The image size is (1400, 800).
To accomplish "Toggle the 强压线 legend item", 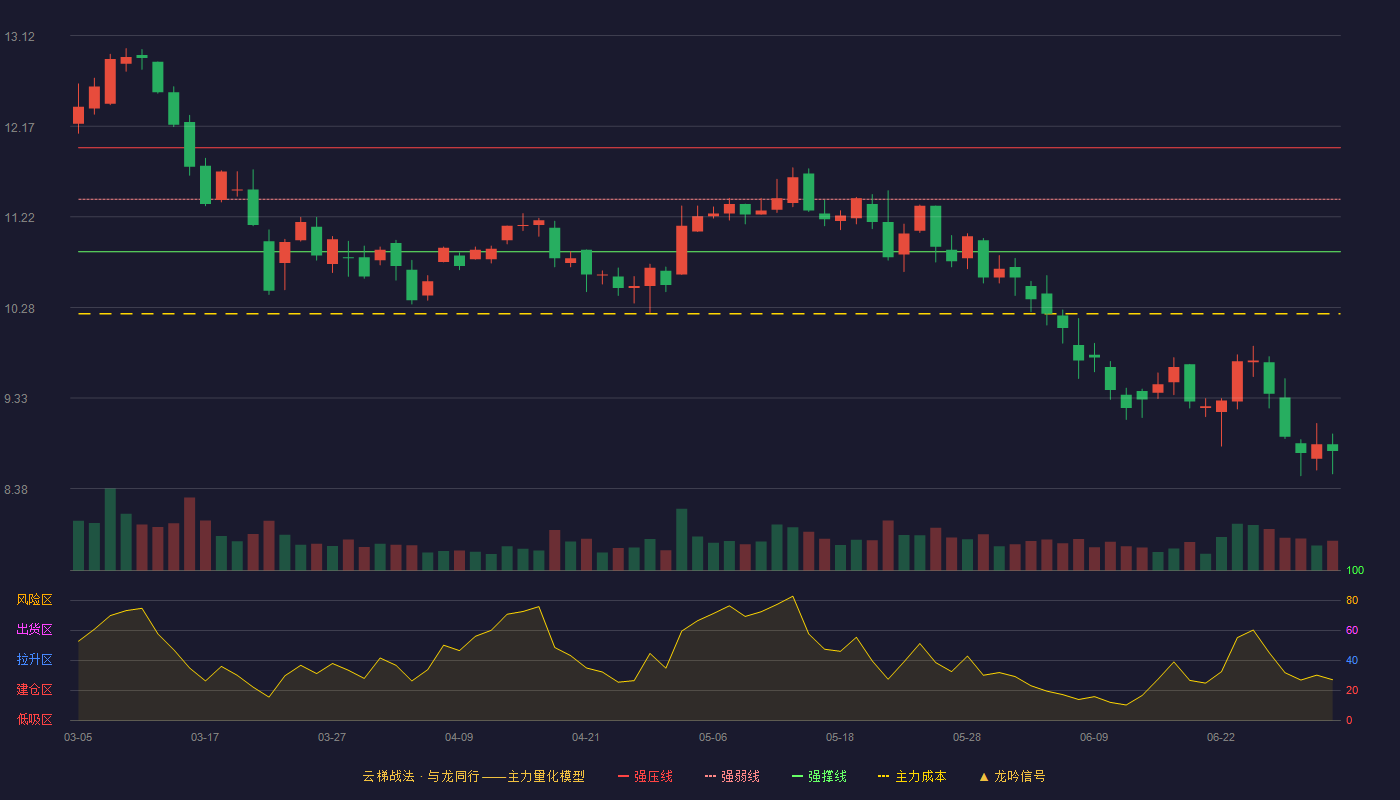I will coord(645,776).
